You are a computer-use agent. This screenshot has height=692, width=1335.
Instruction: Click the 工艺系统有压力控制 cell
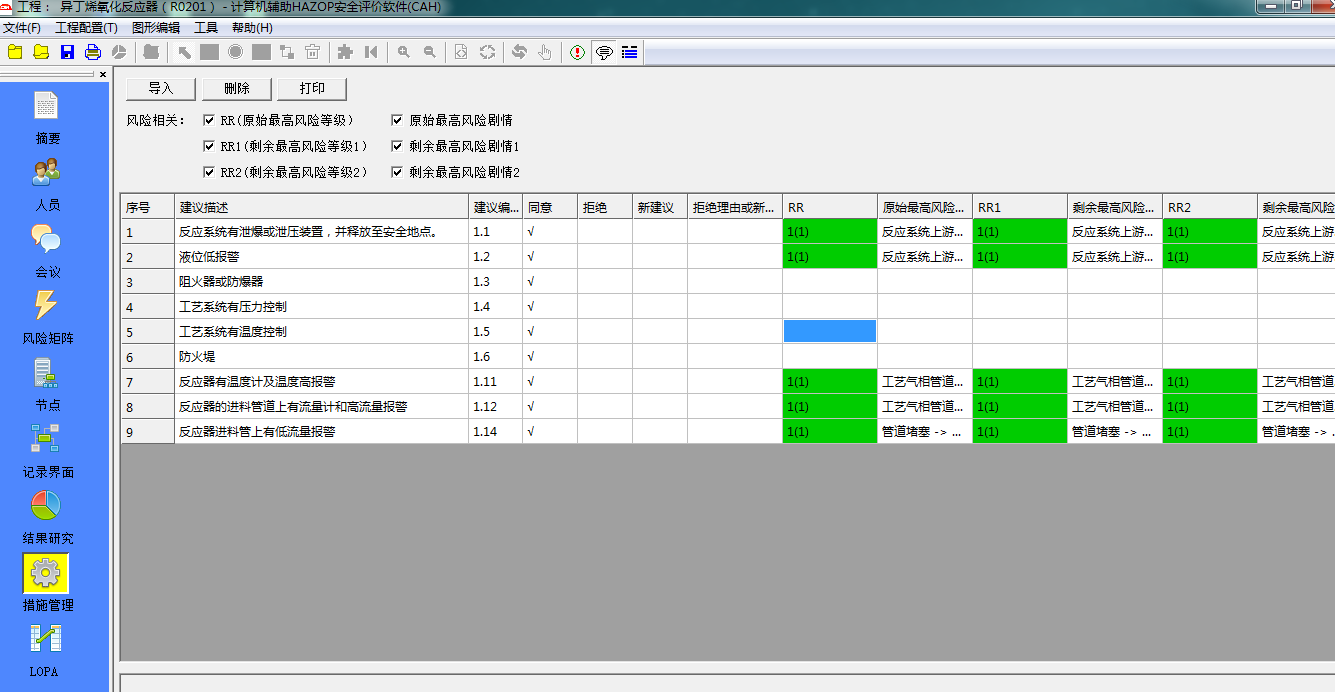pos(321,306)
